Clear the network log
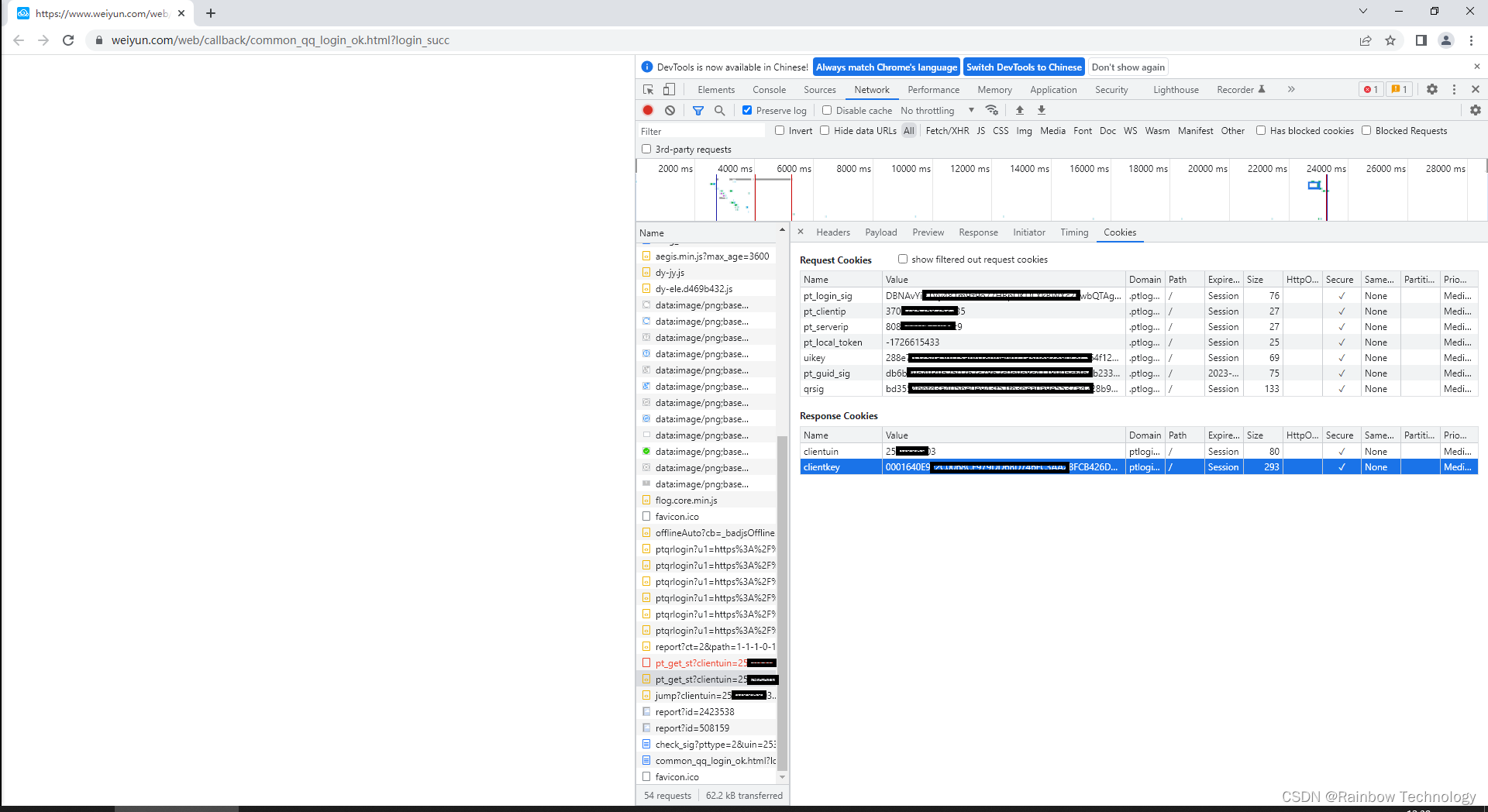Image resolution: width=1488 pixels, height=812 pixels. [670, 110]
